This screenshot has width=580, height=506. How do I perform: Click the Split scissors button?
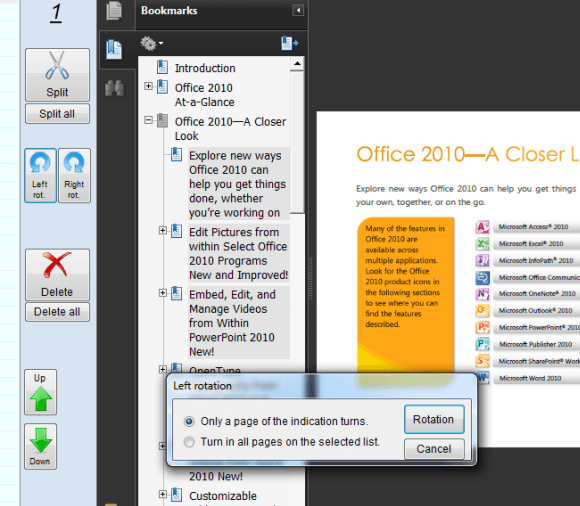pyautogui.click(x=57, y=75)
